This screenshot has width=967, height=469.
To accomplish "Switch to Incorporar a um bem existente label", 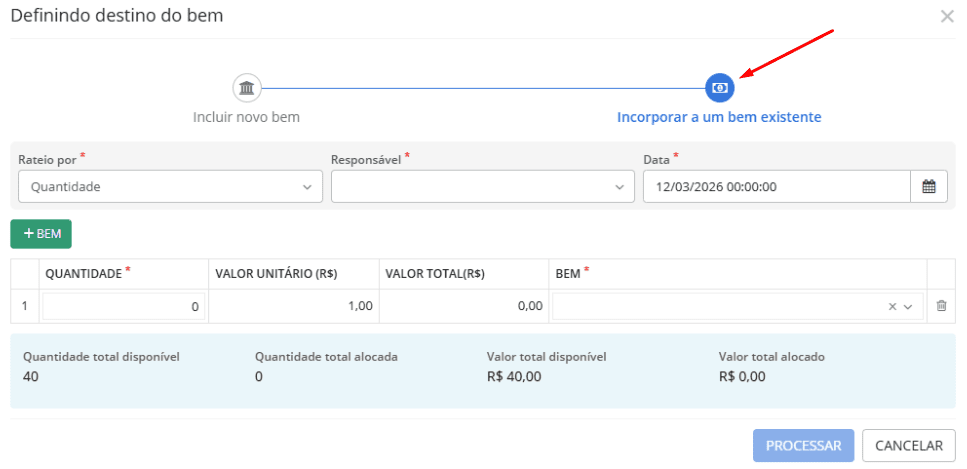I will pyautogui.click(x=719, y=117).
